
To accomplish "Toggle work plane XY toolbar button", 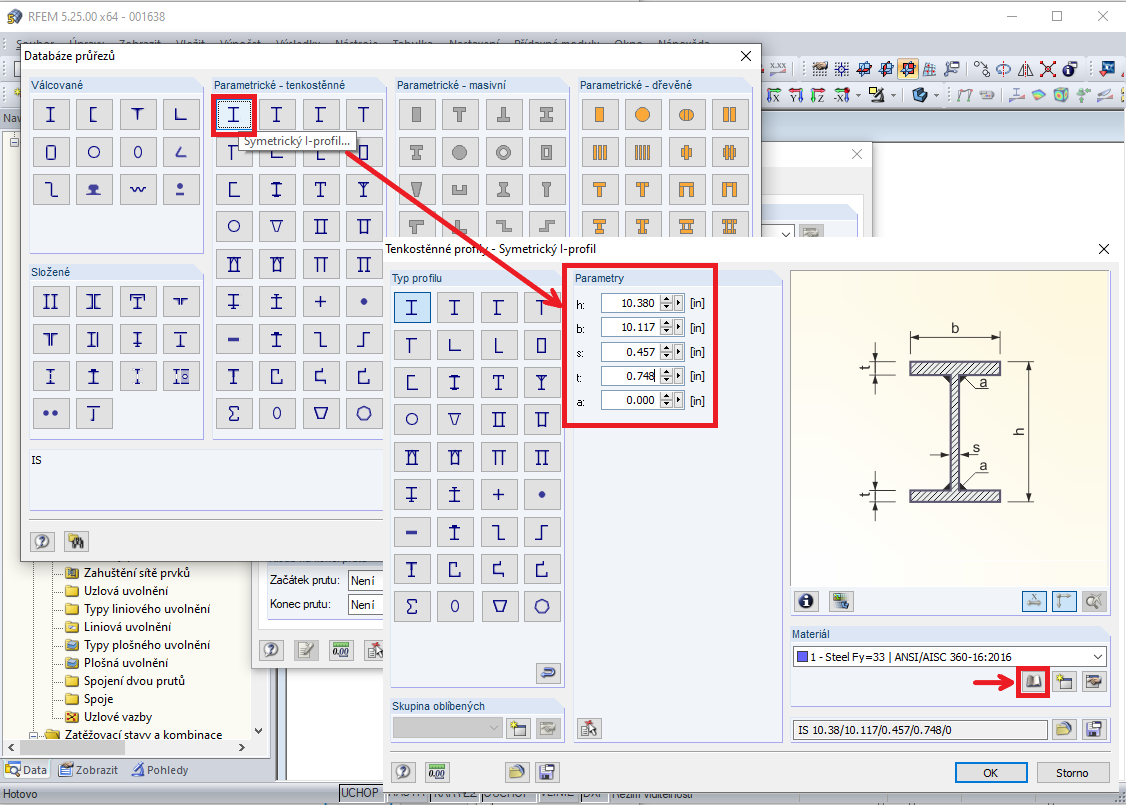I will [864, 69].
